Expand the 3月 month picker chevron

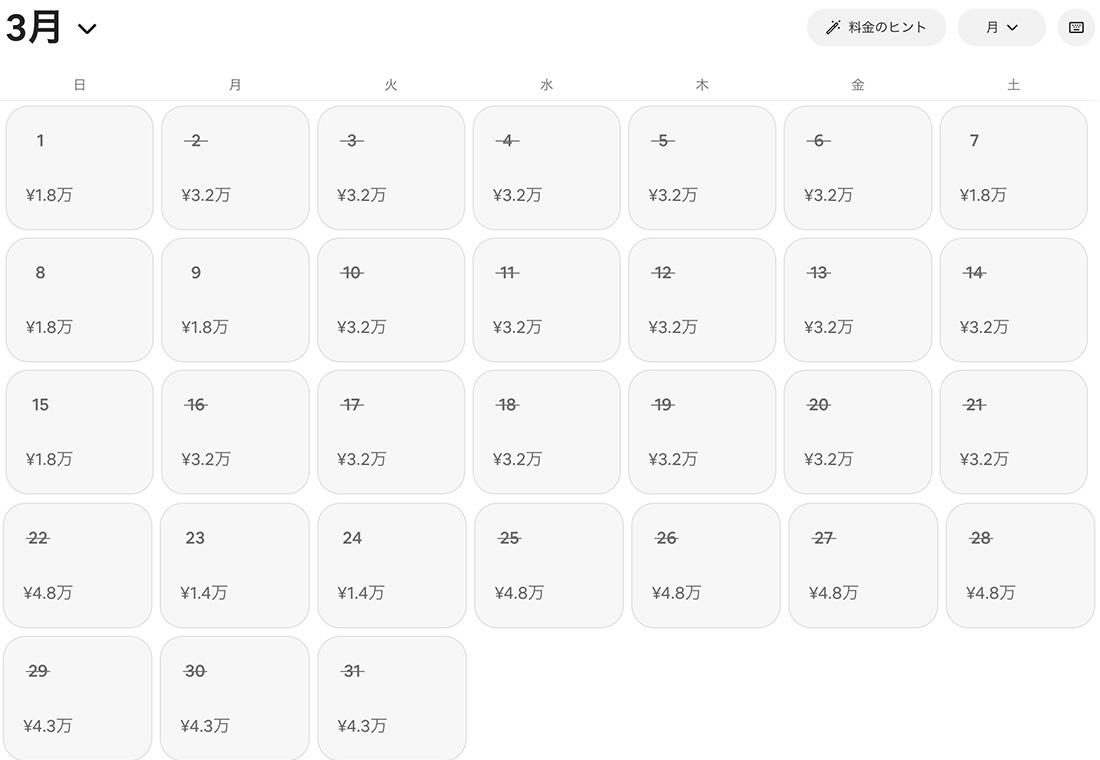[87, 29]
